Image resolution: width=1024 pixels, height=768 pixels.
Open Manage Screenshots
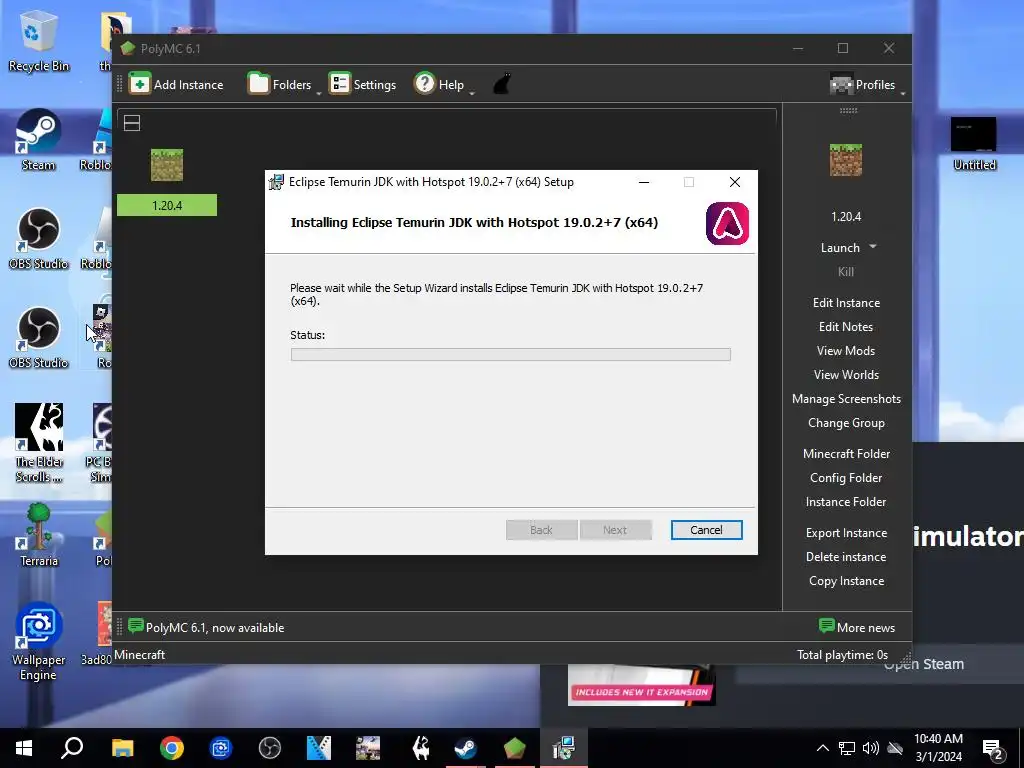click(x=846, y=399)
